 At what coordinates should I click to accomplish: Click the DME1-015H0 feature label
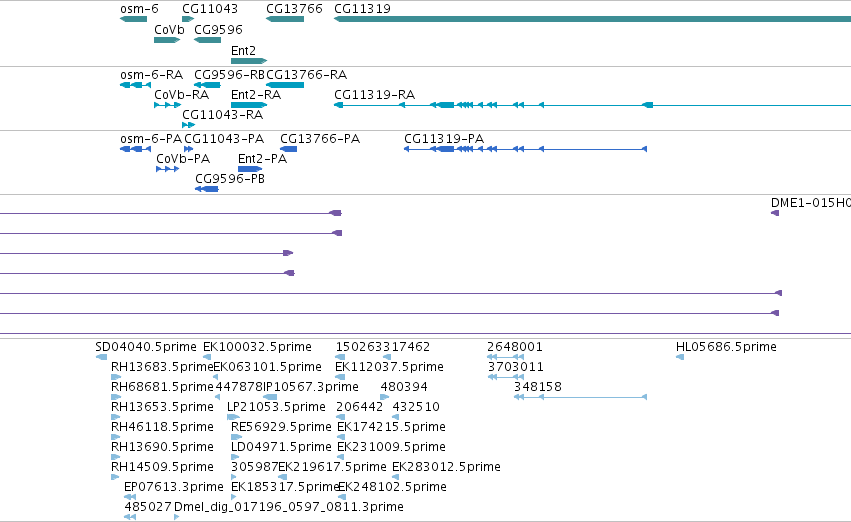[811, 203]
